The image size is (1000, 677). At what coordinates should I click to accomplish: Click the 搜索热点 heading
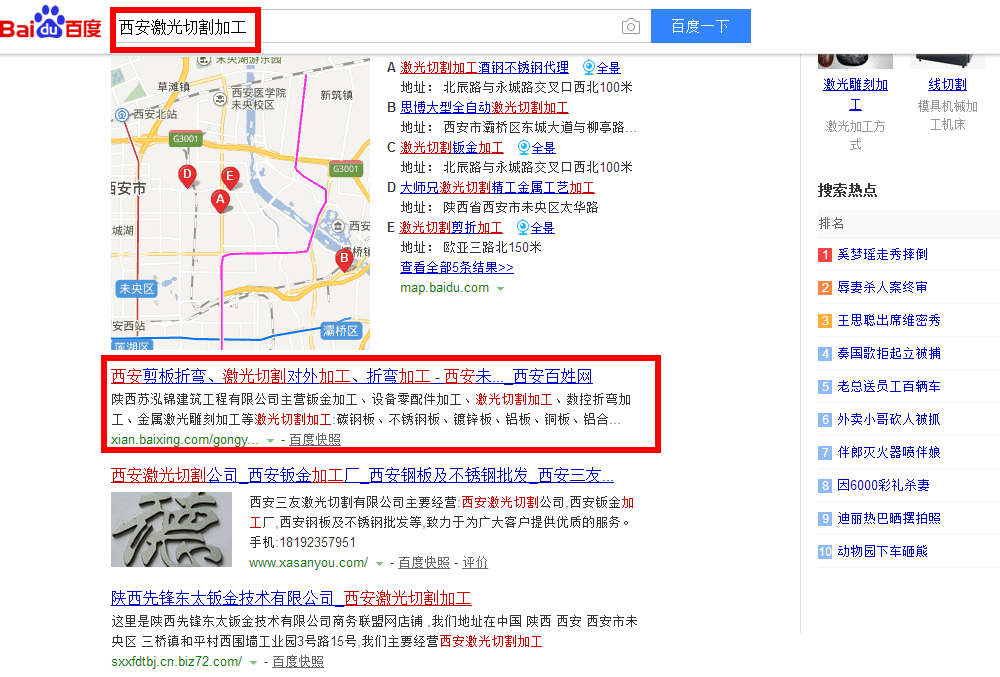coord(847,190)
